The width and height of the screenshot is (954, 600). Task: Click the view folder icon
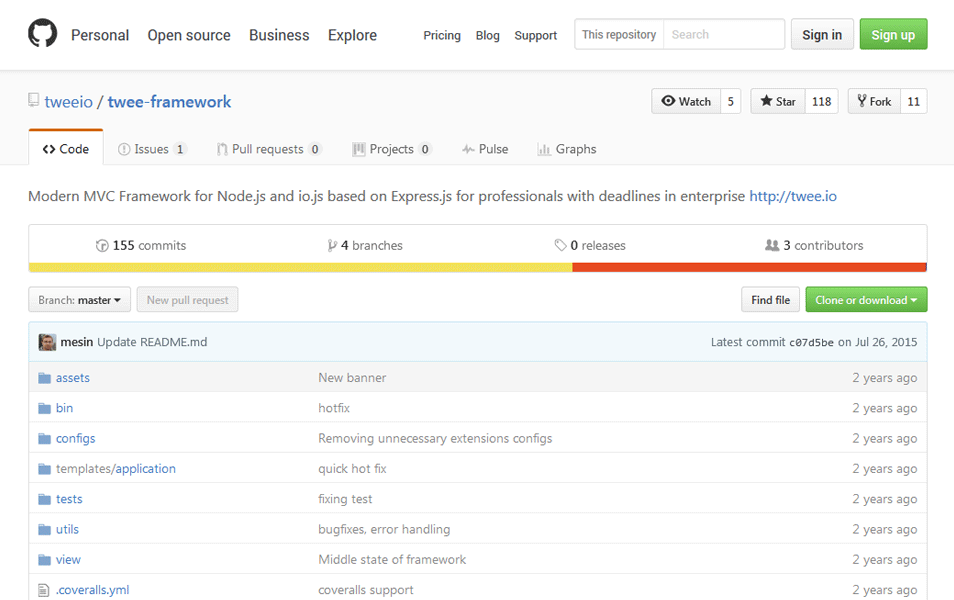click(x=44, y=560)
